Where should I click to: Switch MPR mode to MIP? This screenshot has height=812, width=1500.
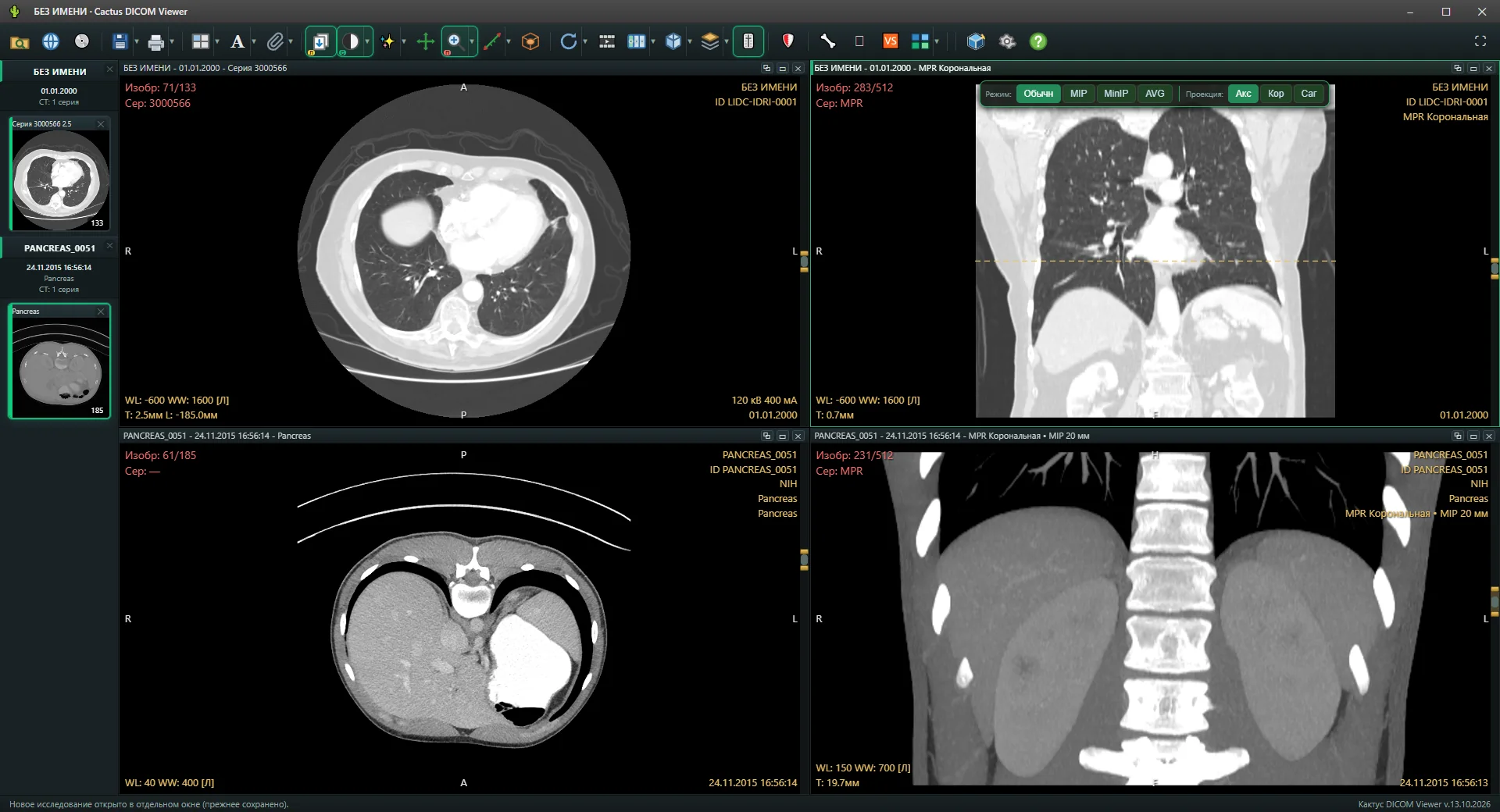pos(1078,94)
